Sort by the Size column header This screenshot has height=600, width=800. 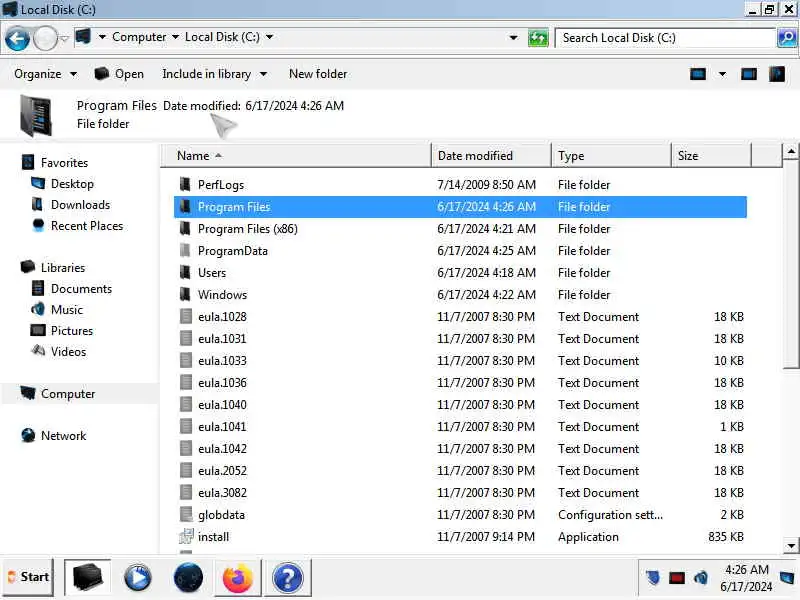[711, 156]
